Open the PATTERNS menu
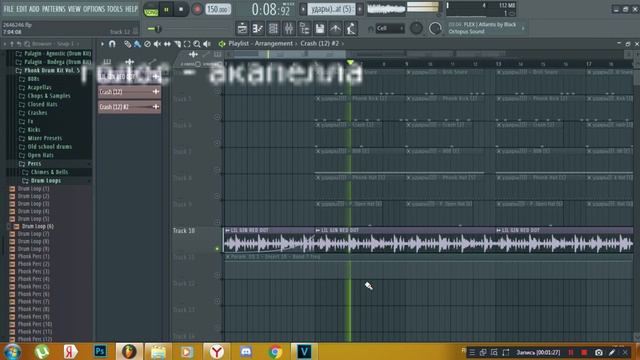Image resolution: width=640 pixels, height=360 pixels. (x=54, y=9)
